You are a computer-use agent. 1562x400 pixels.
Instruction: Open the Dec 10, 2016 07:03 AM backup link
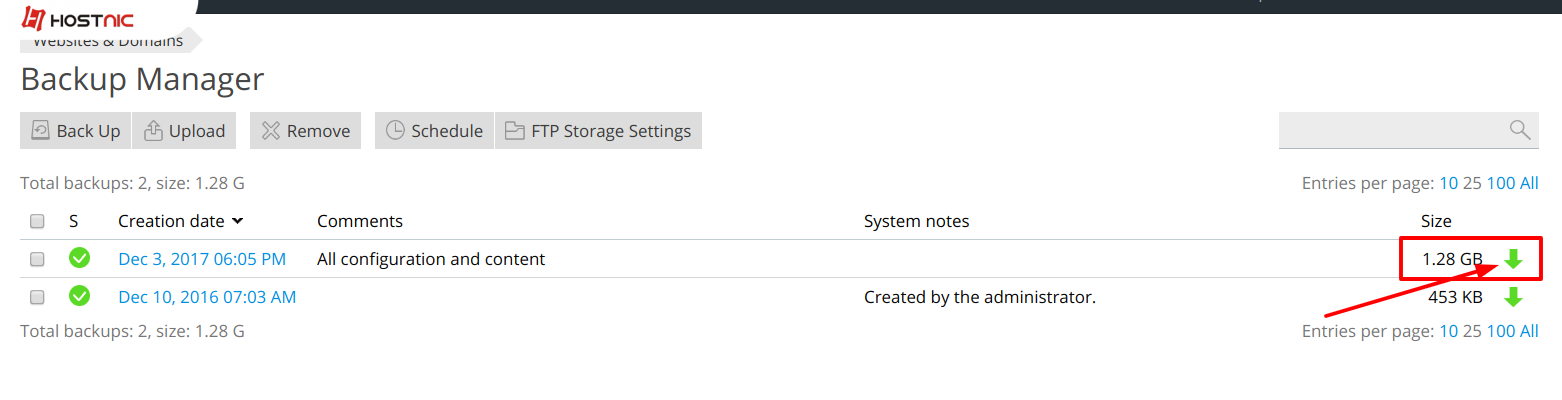[207, 297]
